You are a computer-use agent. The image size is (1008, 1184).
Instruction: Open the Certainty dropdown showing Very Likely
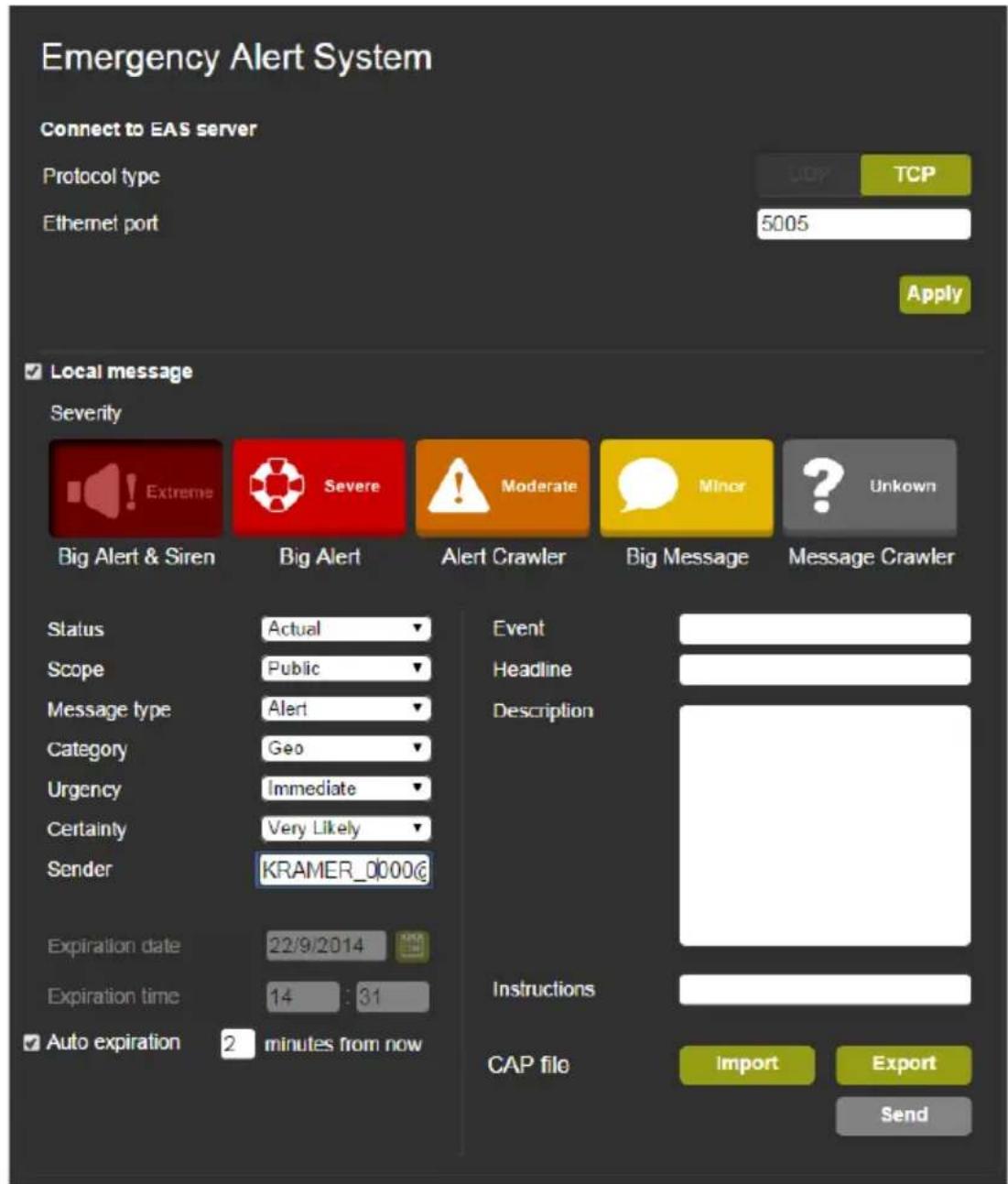coord(345,829)
